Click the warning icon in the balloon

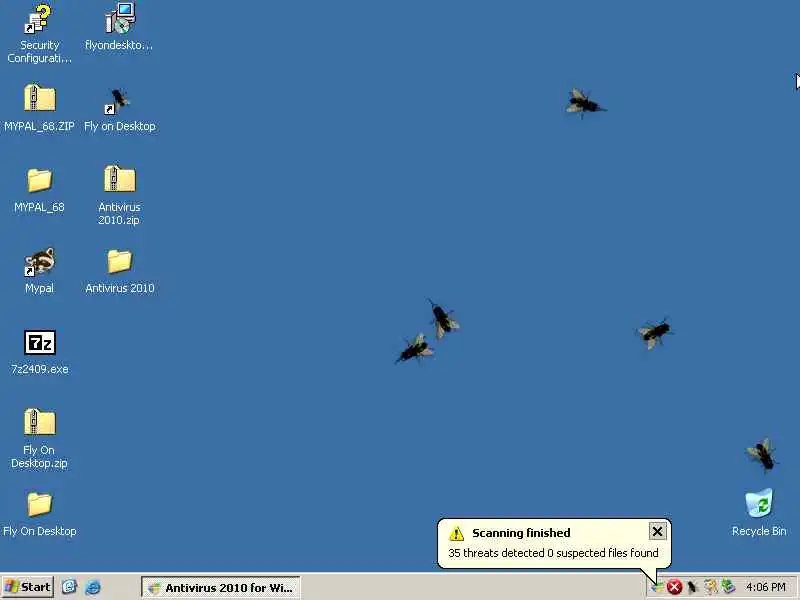(456, 534)
